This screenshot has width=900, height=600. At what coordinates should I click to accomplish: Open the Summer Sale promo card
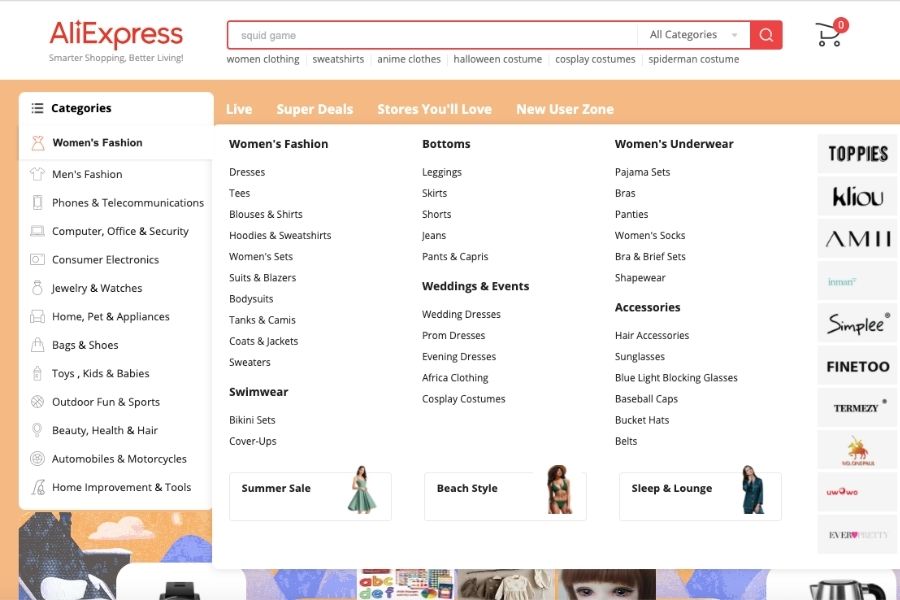click(x=310, y=496)
